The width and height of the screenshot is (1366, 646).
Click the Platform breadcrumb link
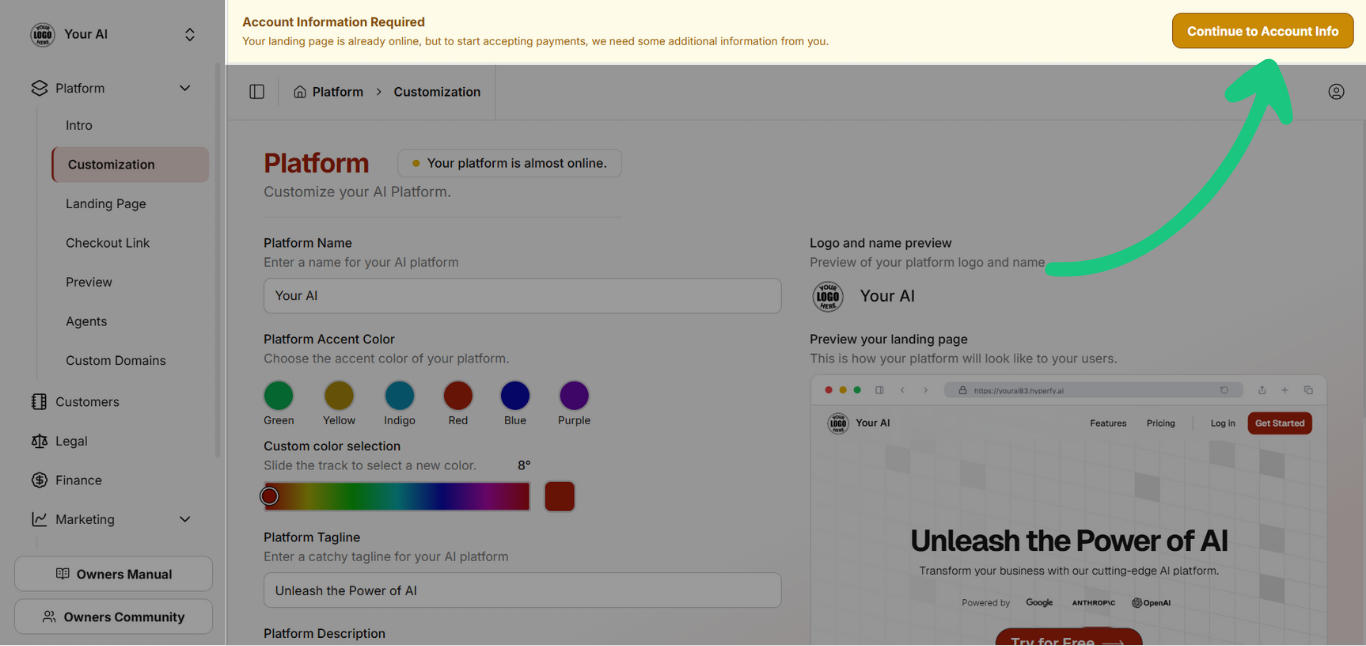(x=338, y=92)
